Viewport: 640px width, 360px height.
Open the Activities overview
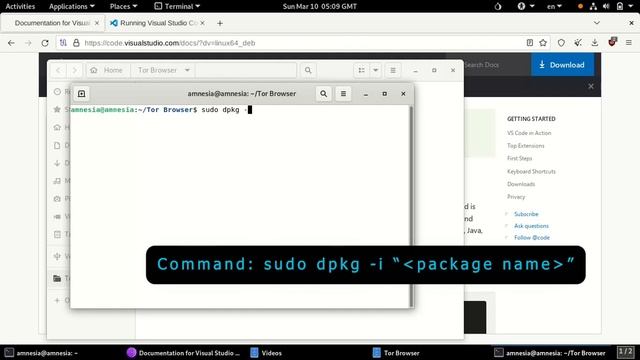tap(20, 6)
